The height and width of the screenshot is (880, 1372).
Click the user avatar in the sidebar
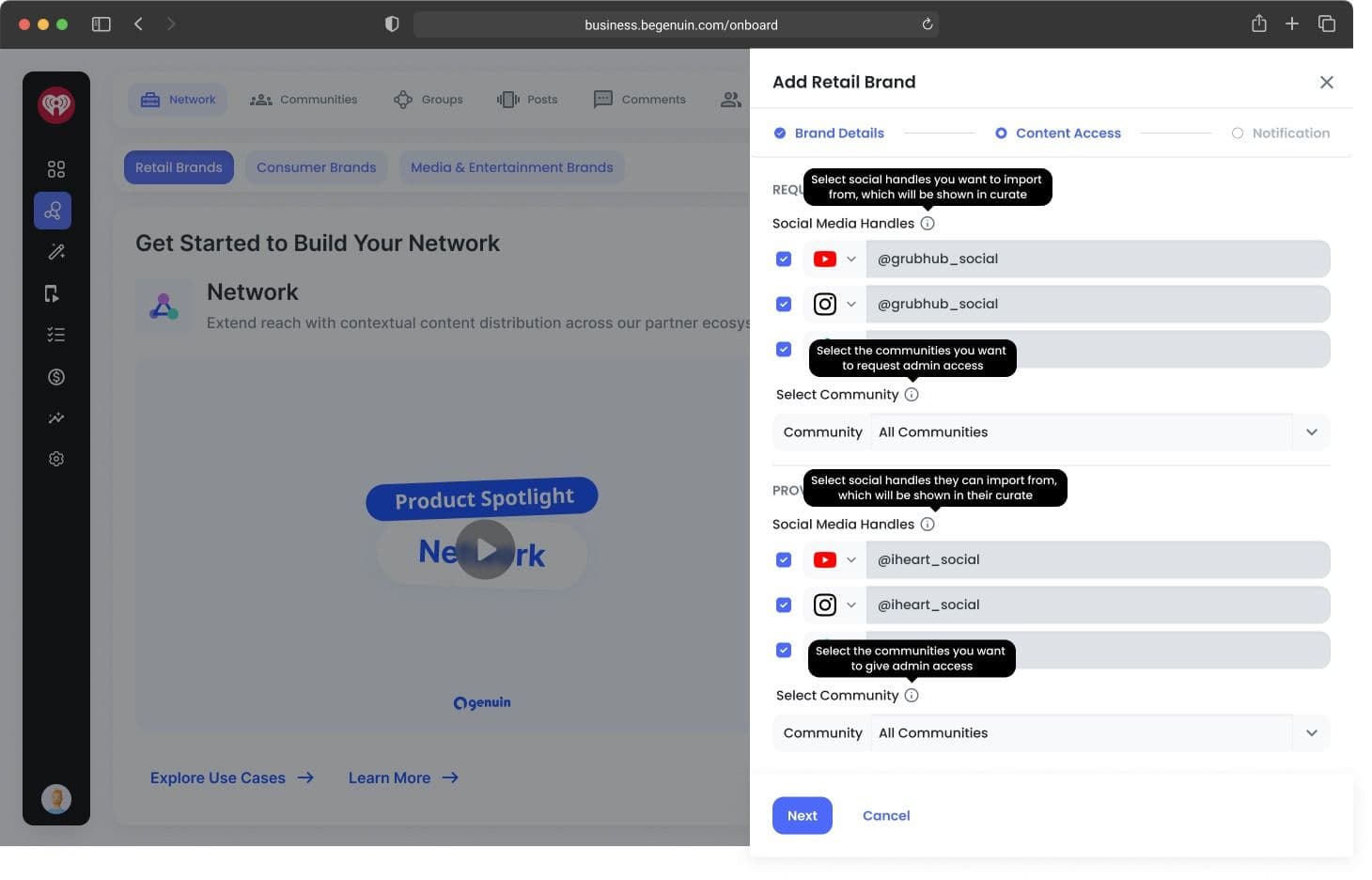coord(56,799)
